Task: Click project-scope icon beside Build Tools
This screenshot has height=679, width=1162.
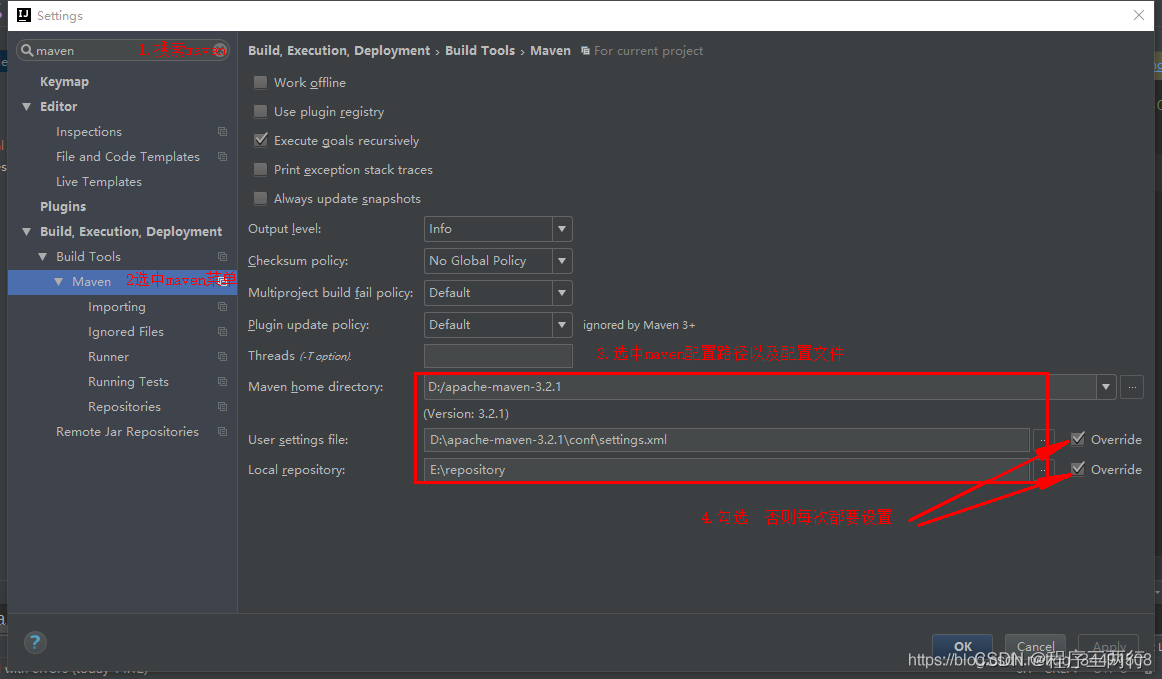Action: pyautogui.click(x=222, y=256)
